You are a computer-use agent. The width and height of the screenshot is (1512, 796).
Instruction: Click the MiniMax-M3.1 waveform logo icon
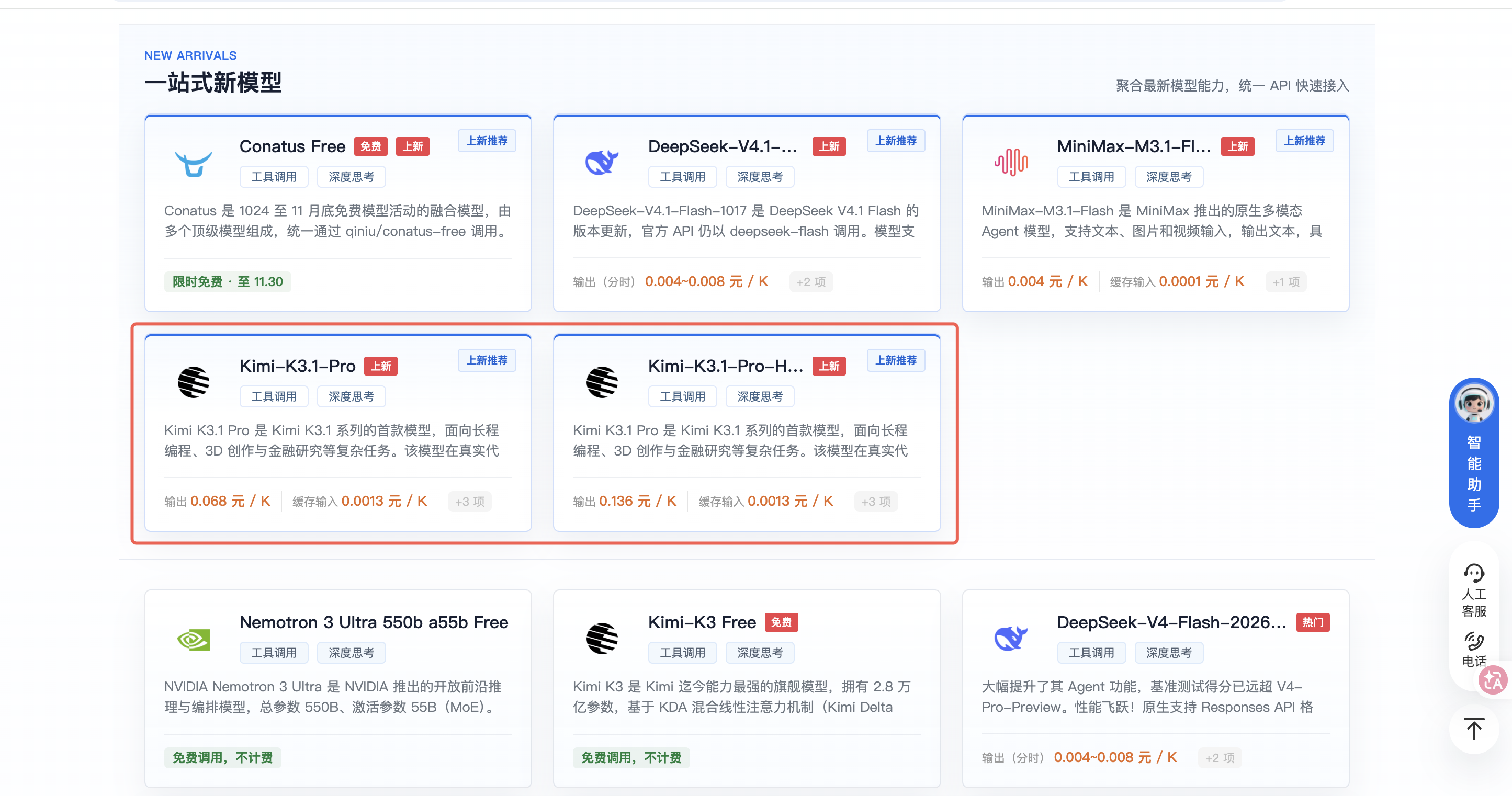1011,163
